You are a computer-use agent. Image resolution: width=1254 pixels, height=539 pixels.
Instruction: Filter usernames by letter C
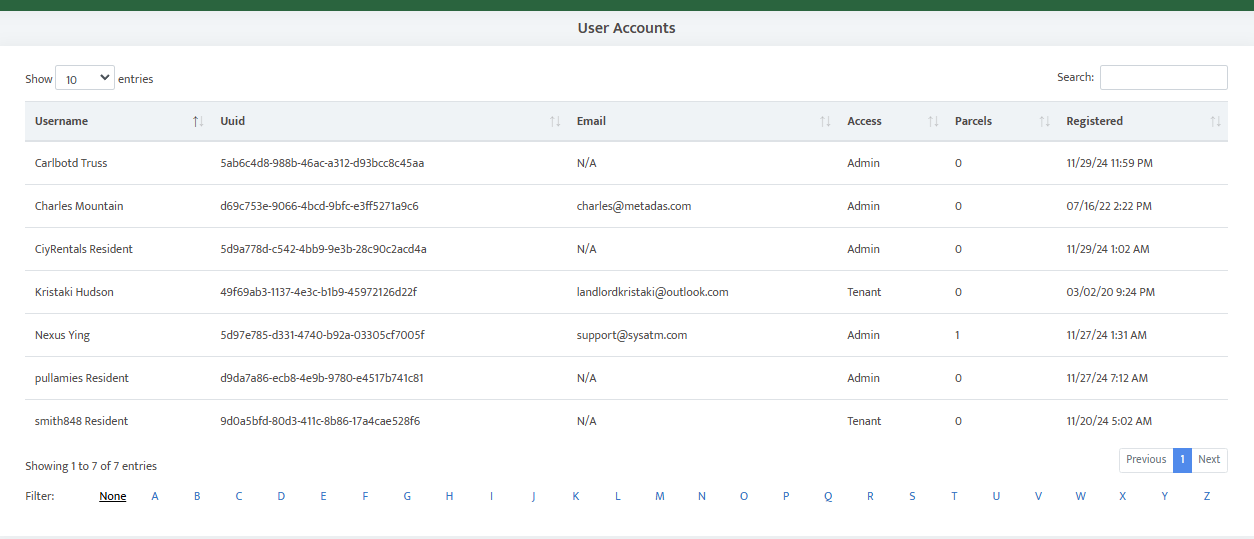click(x=239, y=496)
